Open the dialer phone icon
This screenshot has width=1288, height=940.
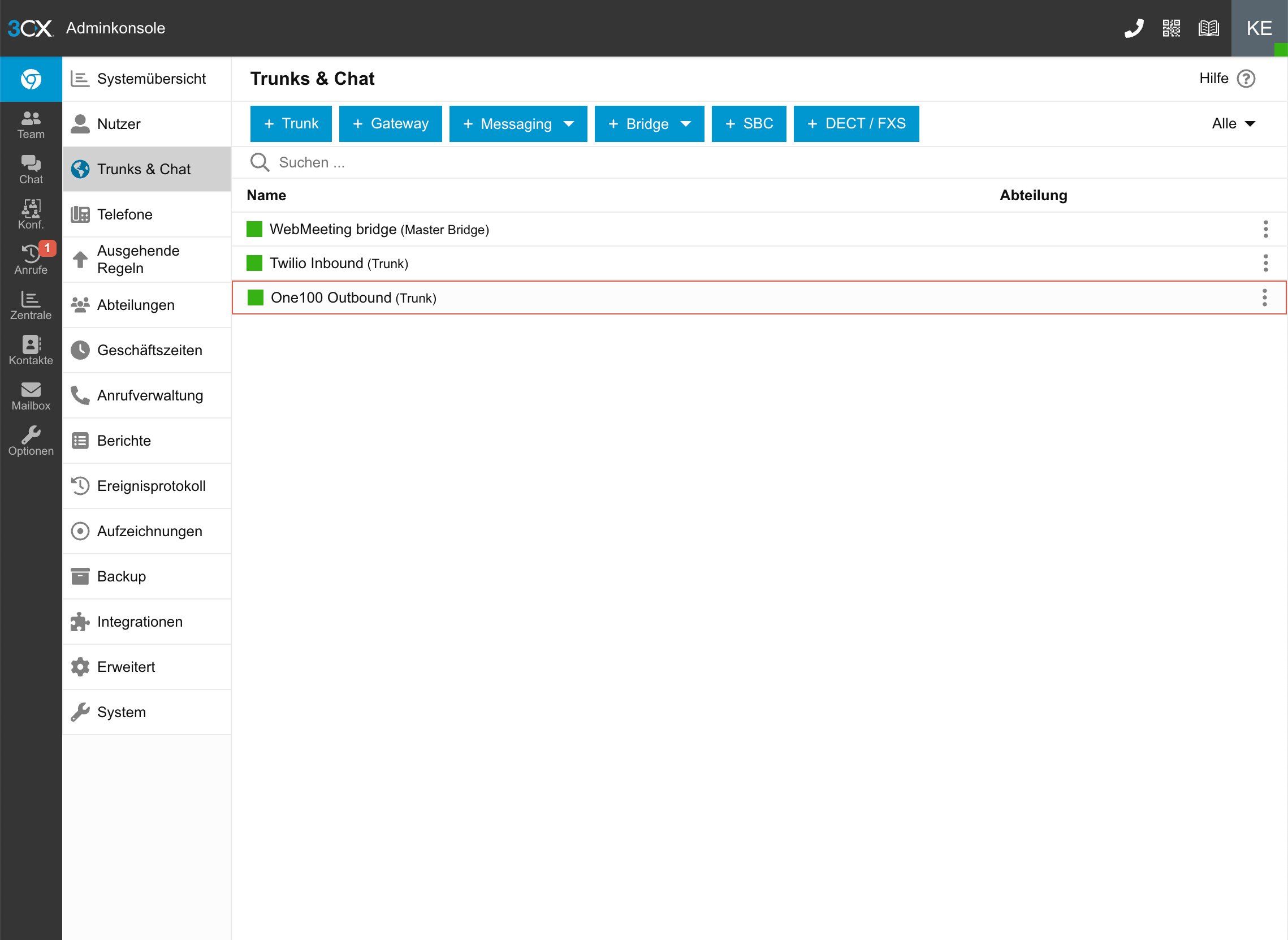[x=1134, y=28]
